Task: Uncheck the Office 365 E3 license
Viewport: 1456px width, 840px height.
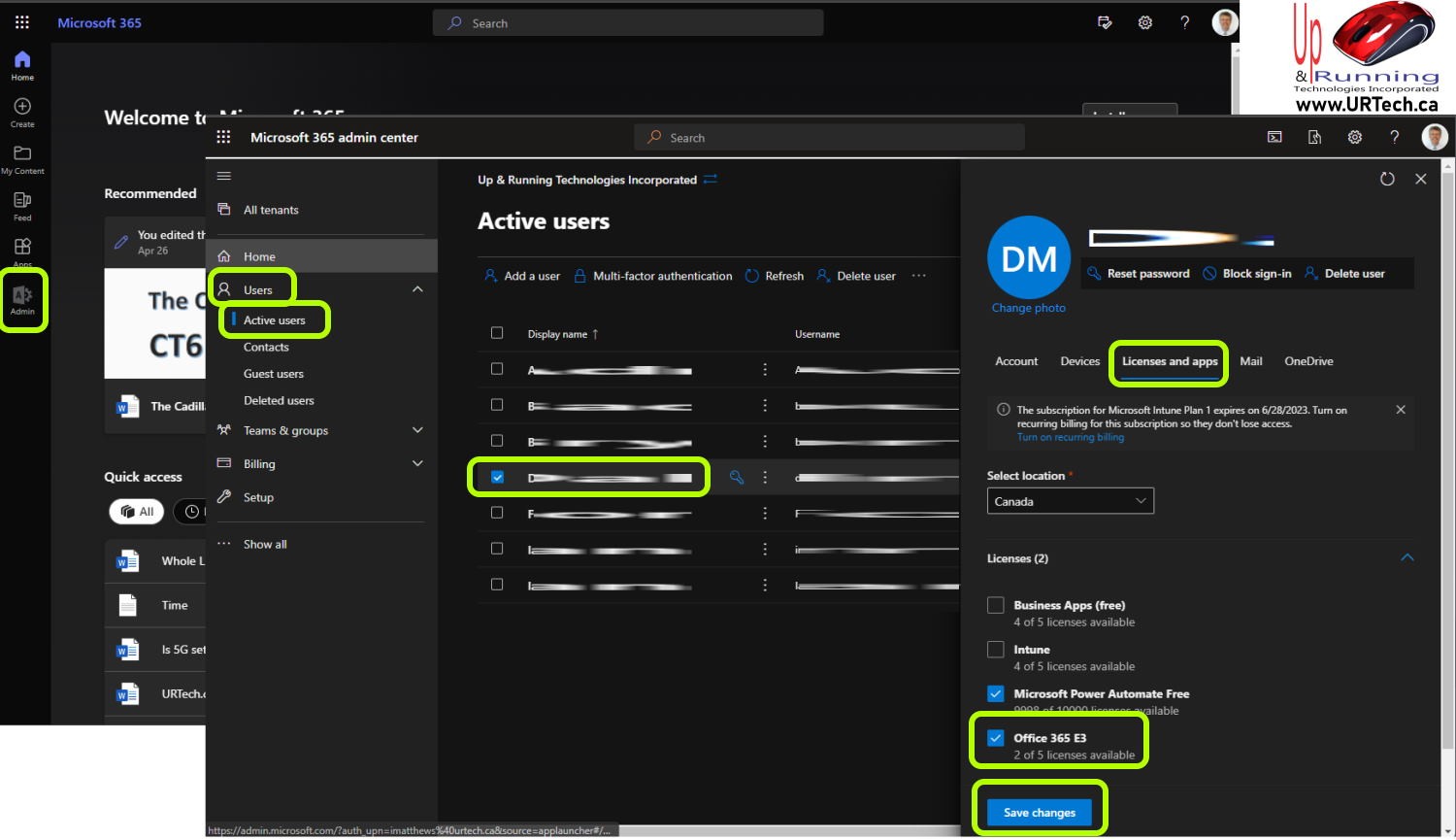Action: 996,738
